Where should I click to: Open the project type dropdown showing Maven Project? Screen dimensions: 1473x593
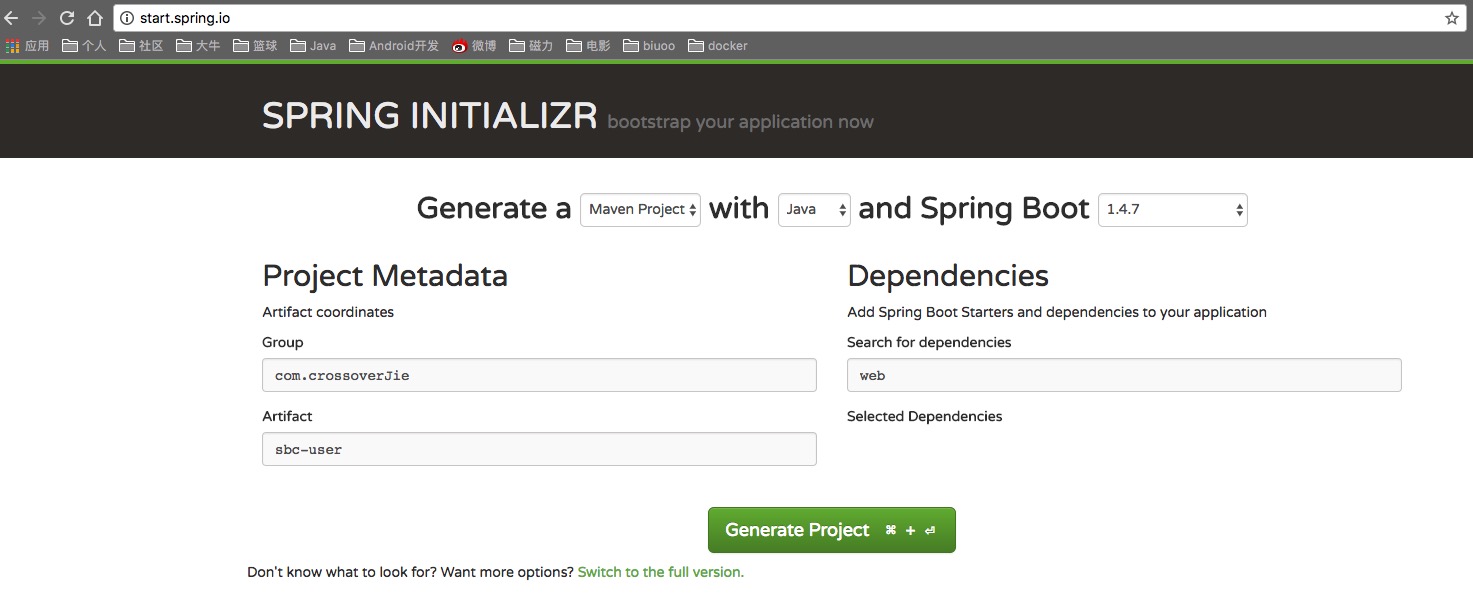(x=640, y=210)
